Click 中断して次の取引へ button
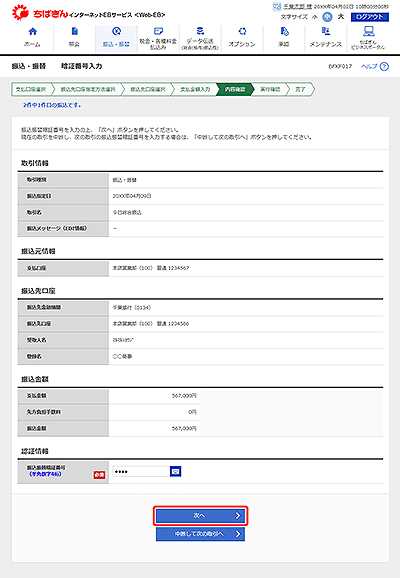 click(x=200, y=534)
